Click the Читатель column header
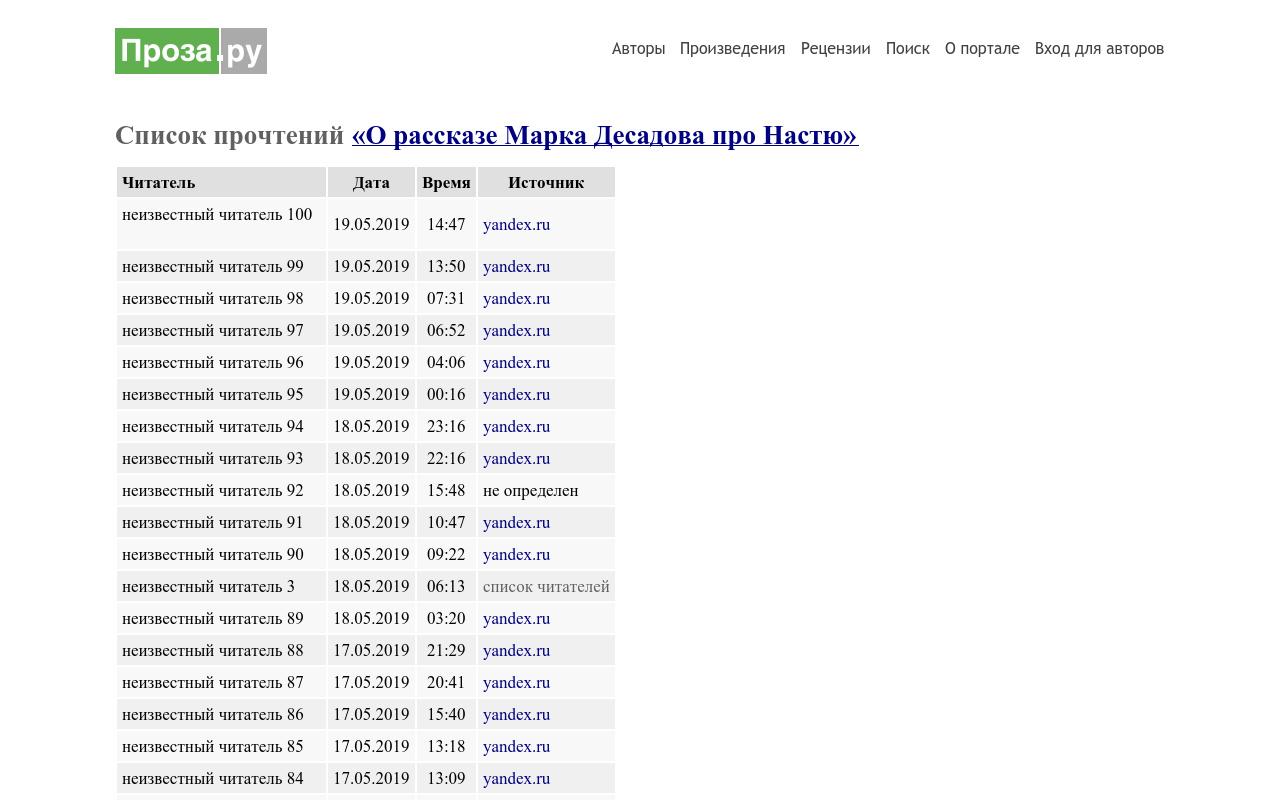Screen dimensions: 1280x800 [222, 182]
